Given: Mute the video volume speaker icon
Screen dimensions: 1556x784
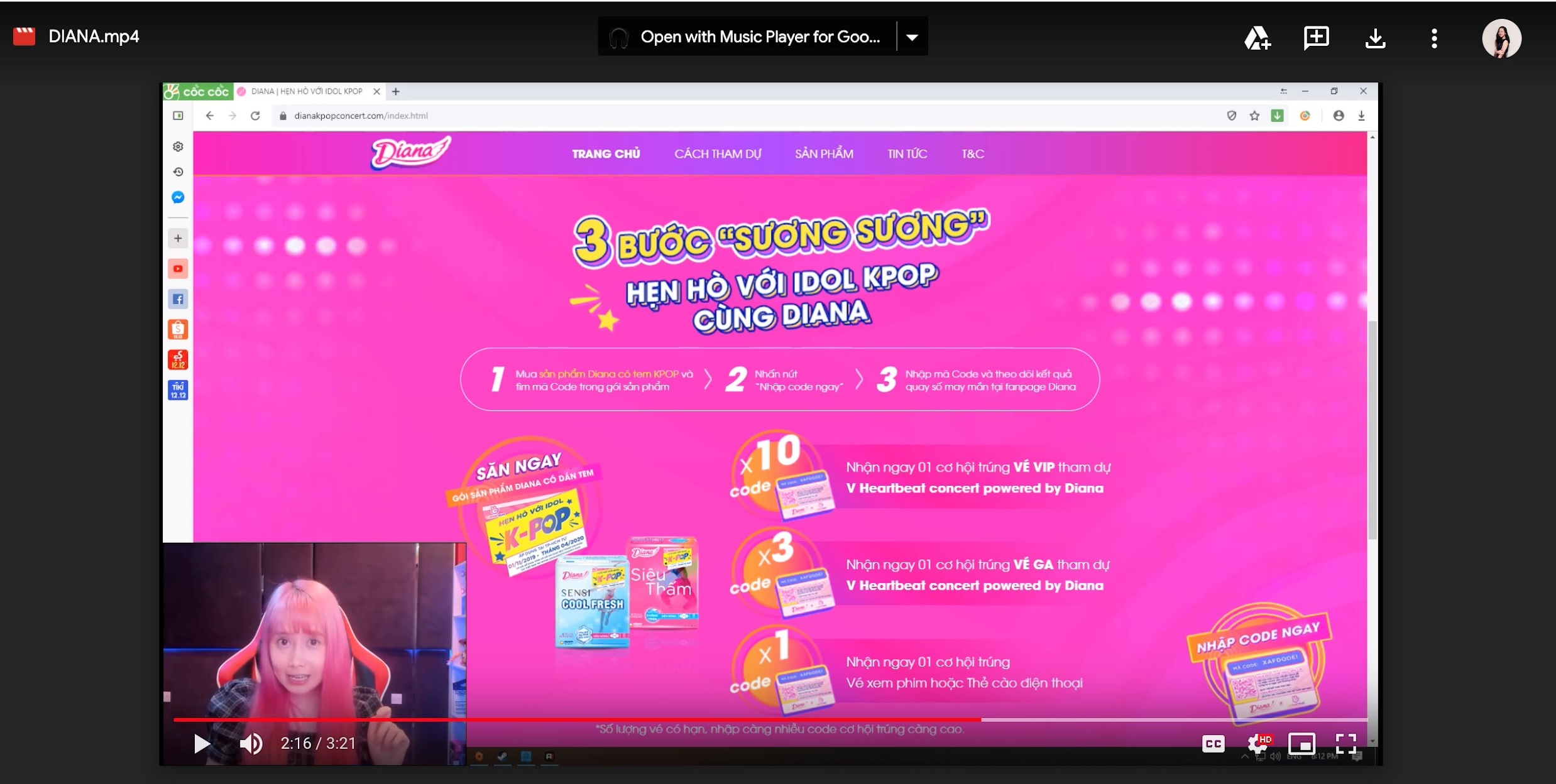Looking at the screenshot, I should pos(251,744).
